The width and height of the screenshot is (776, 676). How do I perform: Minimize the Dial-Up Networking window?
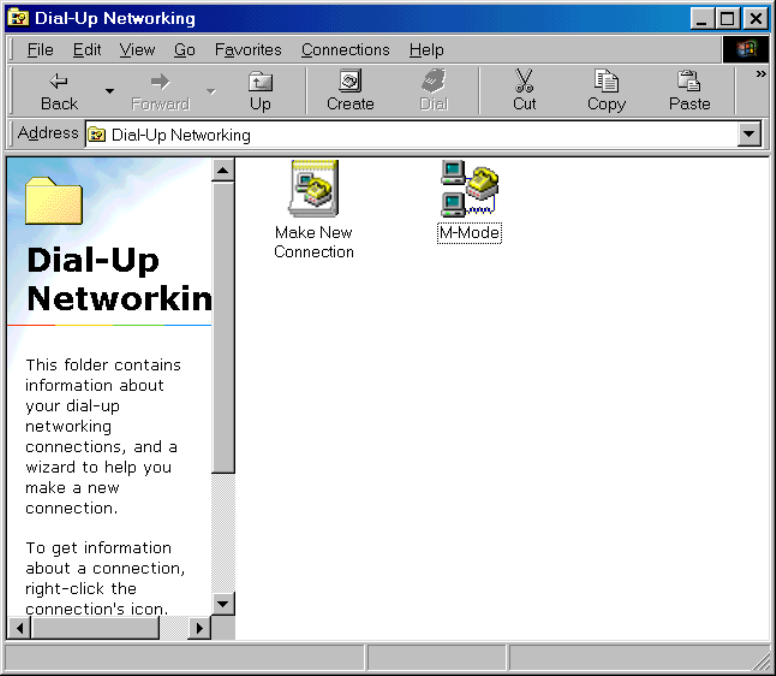coord(702,19)
